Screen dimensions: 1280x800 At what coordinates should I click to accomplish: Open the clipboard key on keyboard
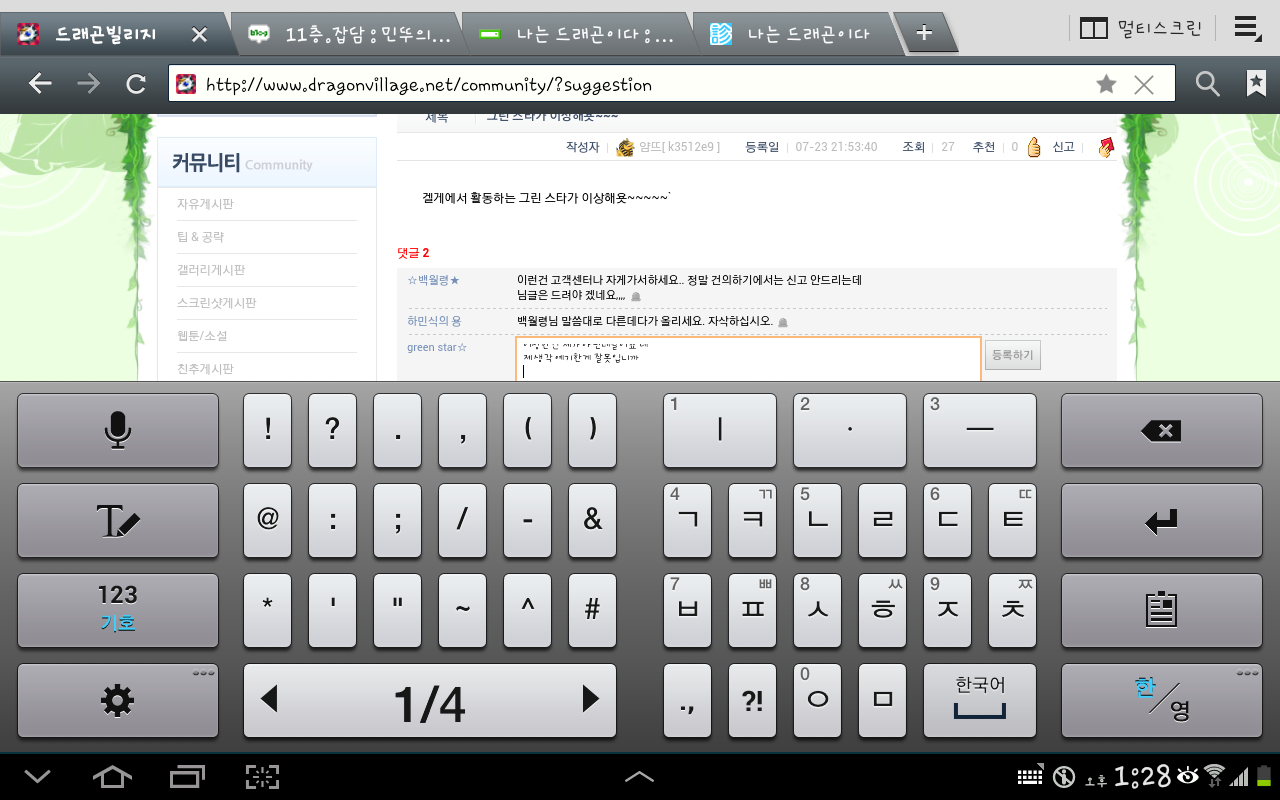tap(1161, 610)
